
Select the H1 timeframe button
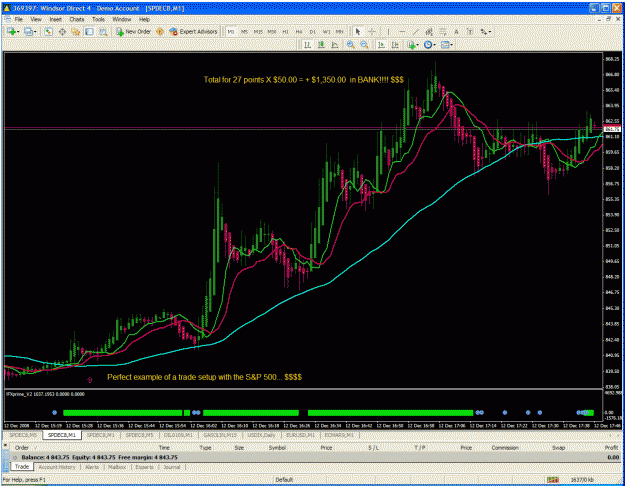pos(285,31)
